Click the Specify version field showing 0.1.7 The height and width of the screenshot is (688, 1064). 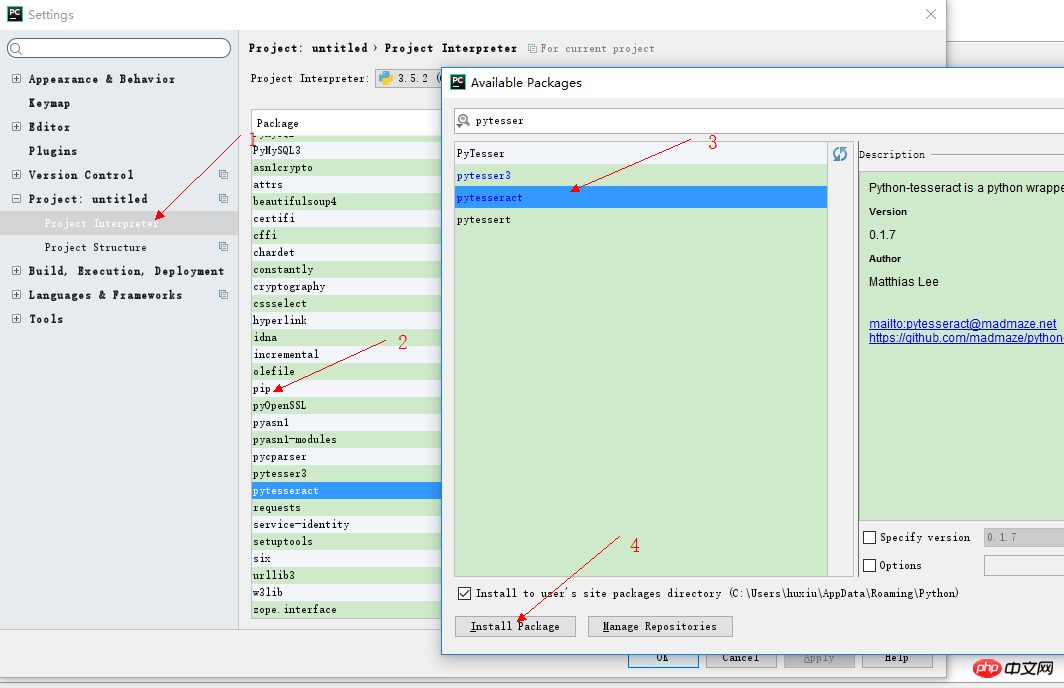1024,537
